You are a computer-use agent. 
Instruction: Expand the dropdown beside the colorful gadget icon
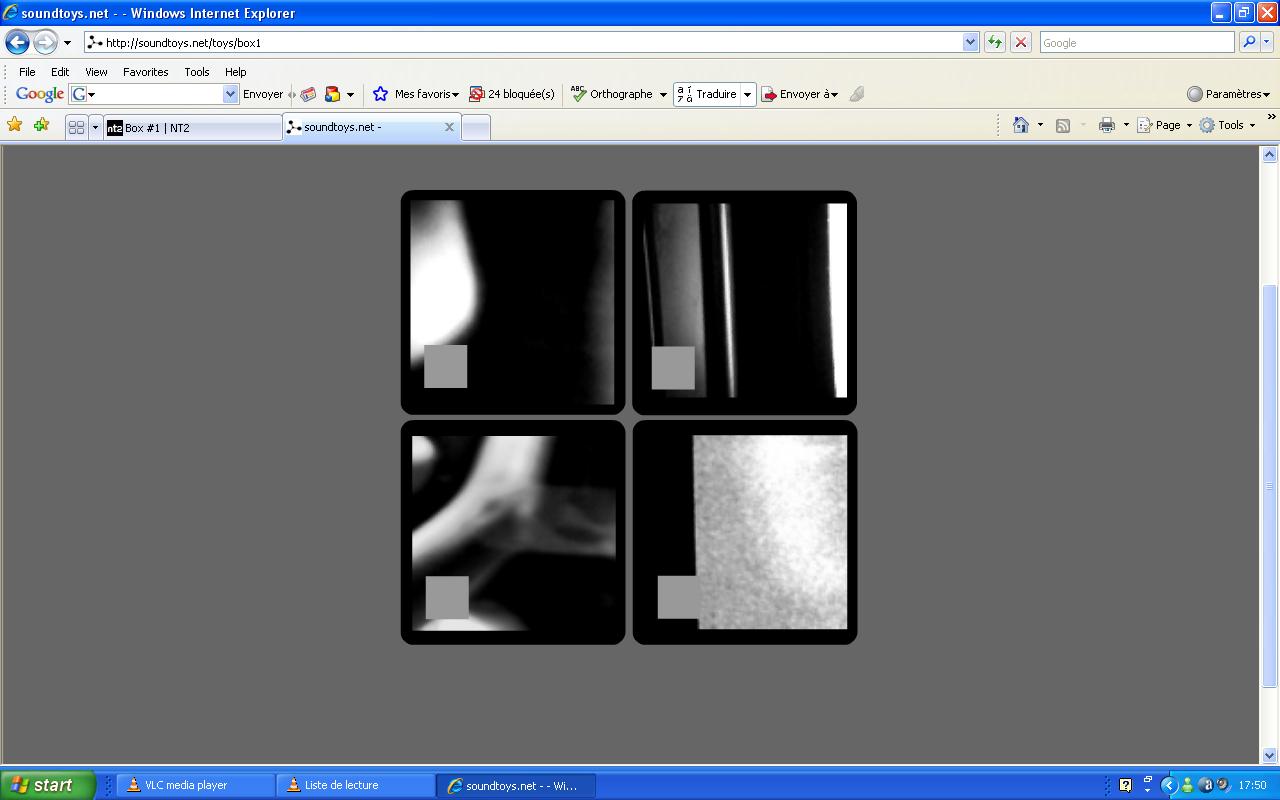[x=350, y=95]
